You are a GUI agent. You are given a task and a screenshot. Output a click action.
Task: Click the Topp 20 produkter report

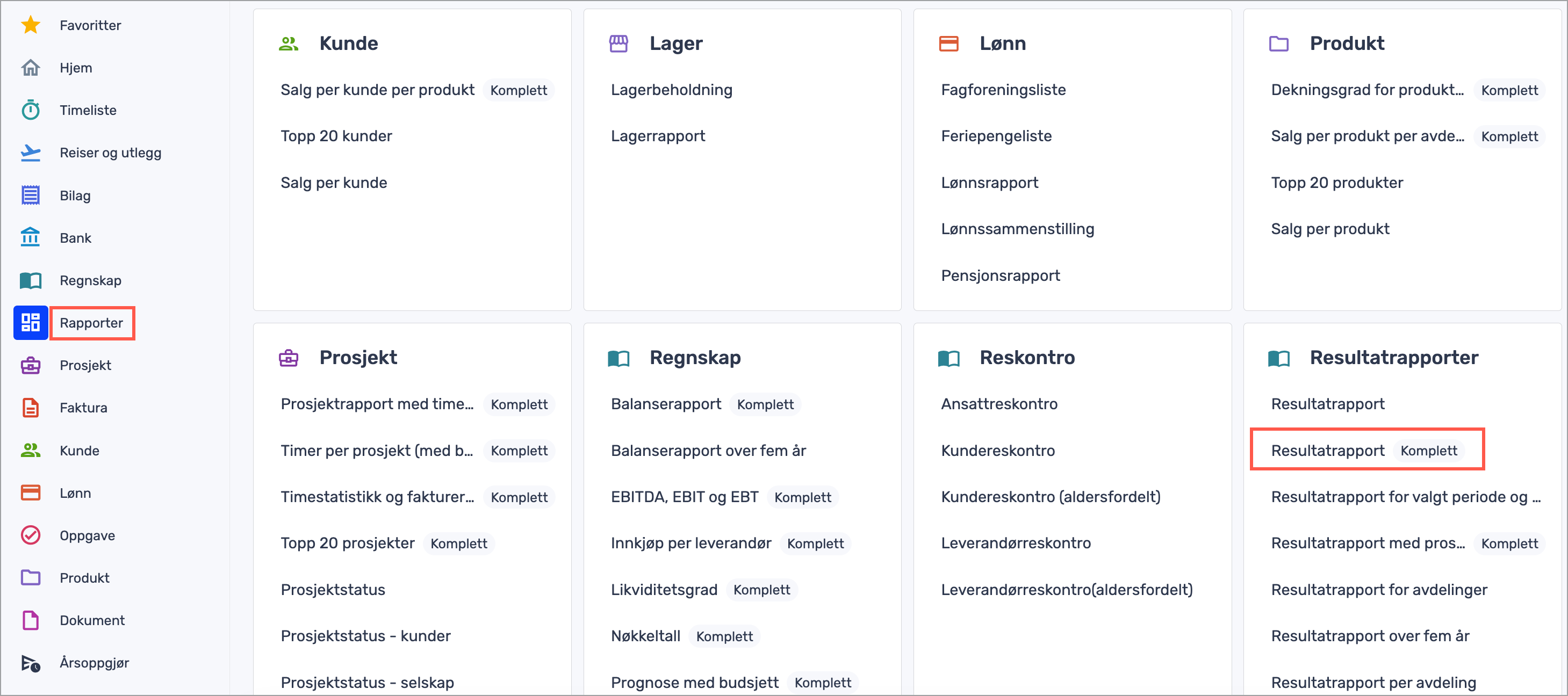pos(1337,183)
